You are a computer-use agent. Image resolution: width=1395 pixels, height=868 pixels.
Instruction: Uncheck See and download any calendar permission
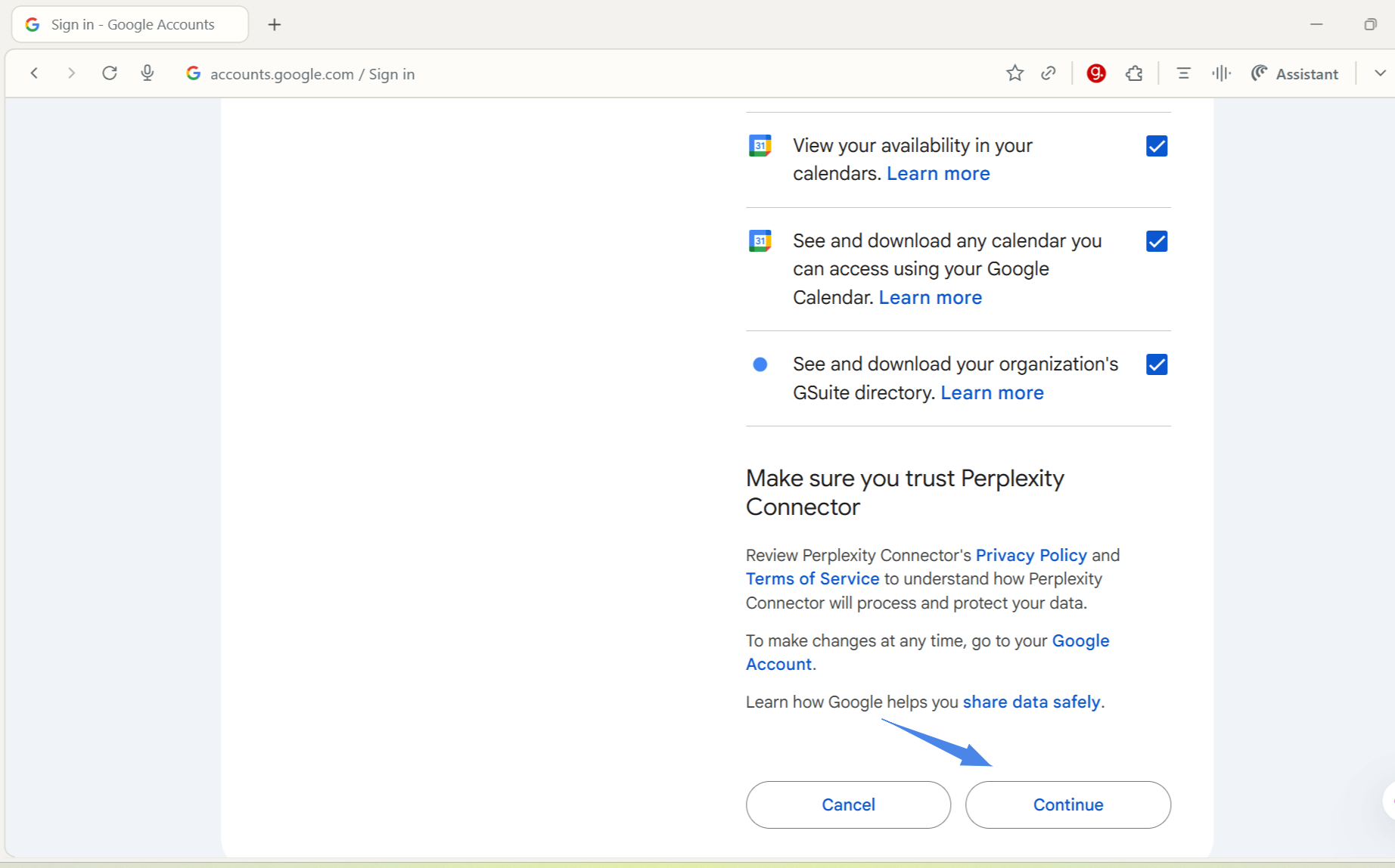pos(1157,241)
